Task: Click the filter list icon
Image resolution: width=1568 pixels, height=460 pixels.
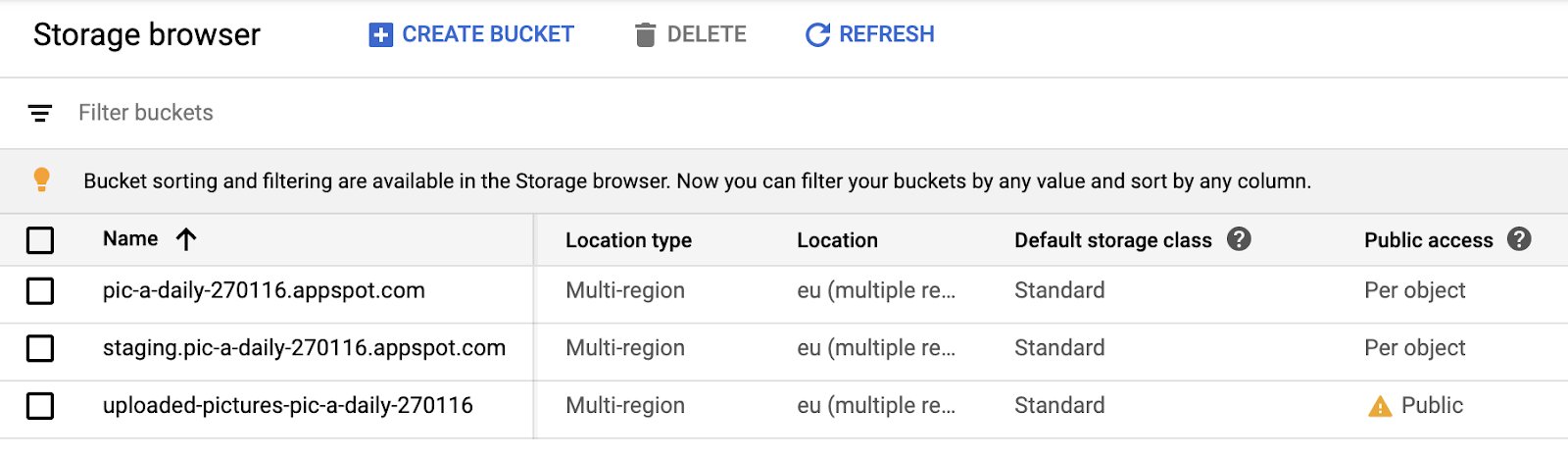Action: [40, 114]
